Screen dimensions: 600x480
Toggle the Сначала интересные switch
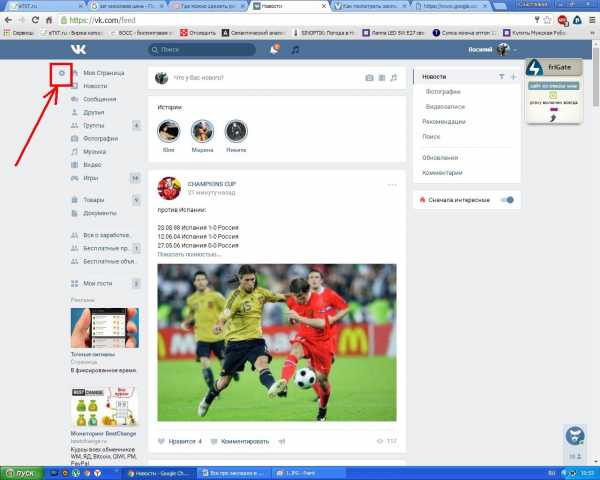[x=507, y=200]
